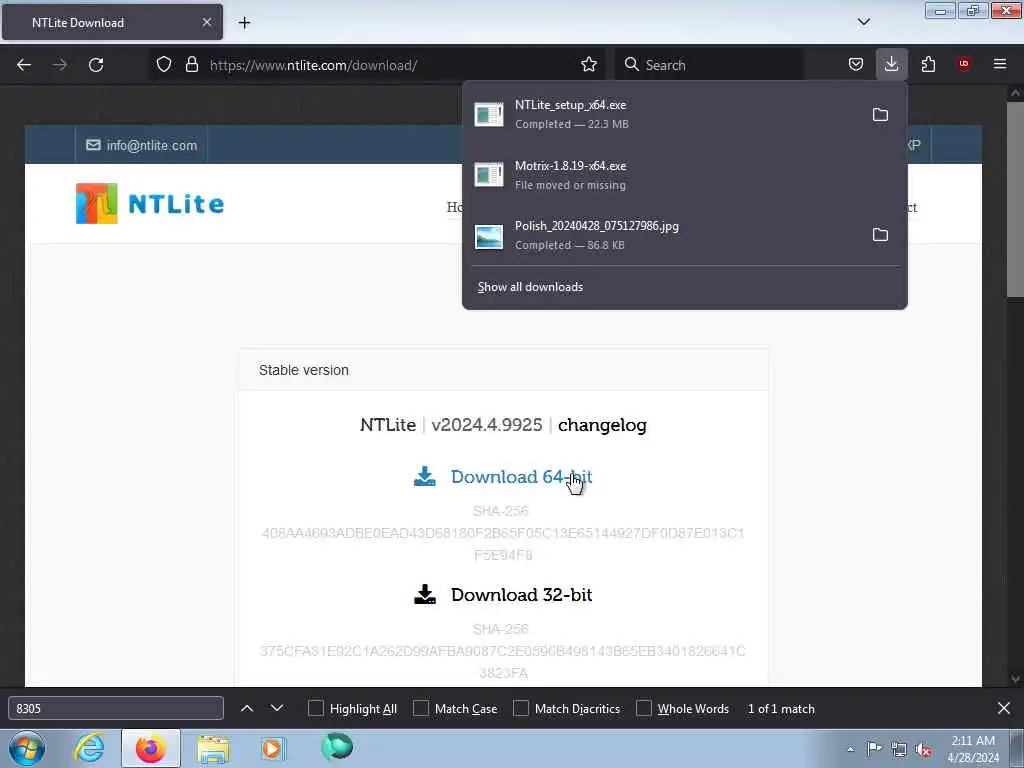1024x768 pixels.
Task: Toggle the Whole Words checkbox
Action: point(644,709)
